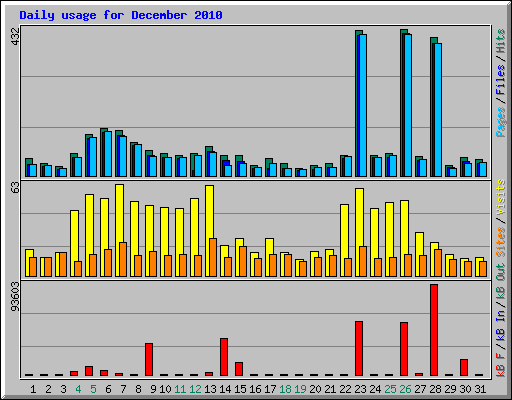Select the yellow visits bar for day 22
This screenshot has height=400, width=512.
[x=344, y=240]
